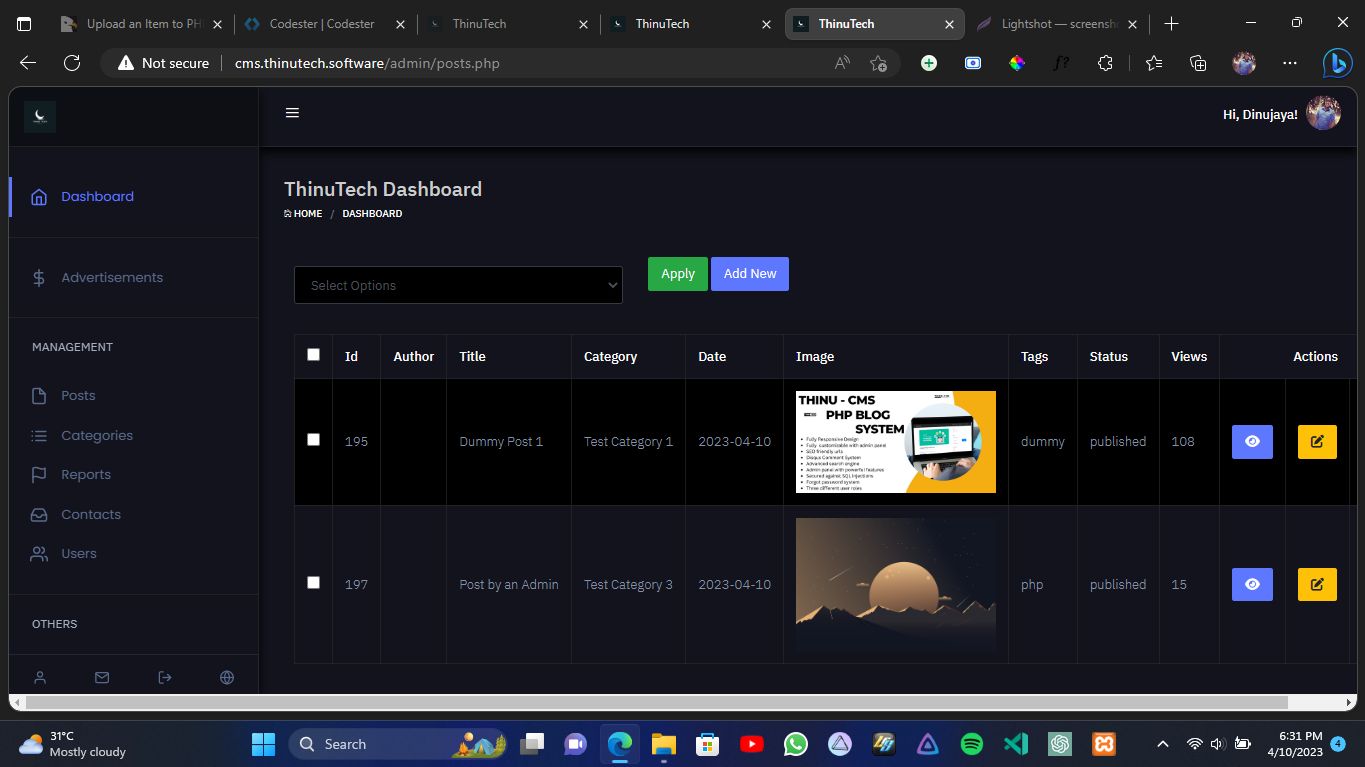Open the mail icon in sidebar footer

coord(102,678)
